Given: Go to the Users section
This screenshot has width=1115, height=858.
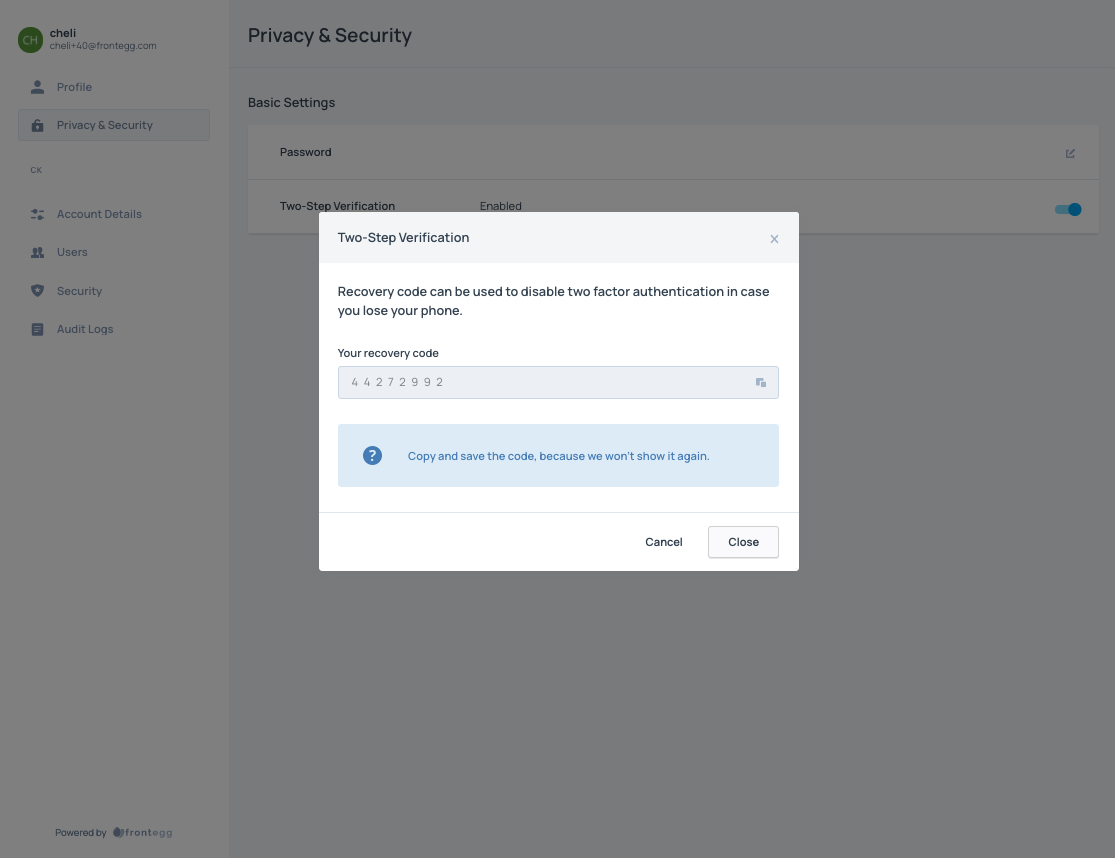Looking at the screenshot, I should 114,252.
